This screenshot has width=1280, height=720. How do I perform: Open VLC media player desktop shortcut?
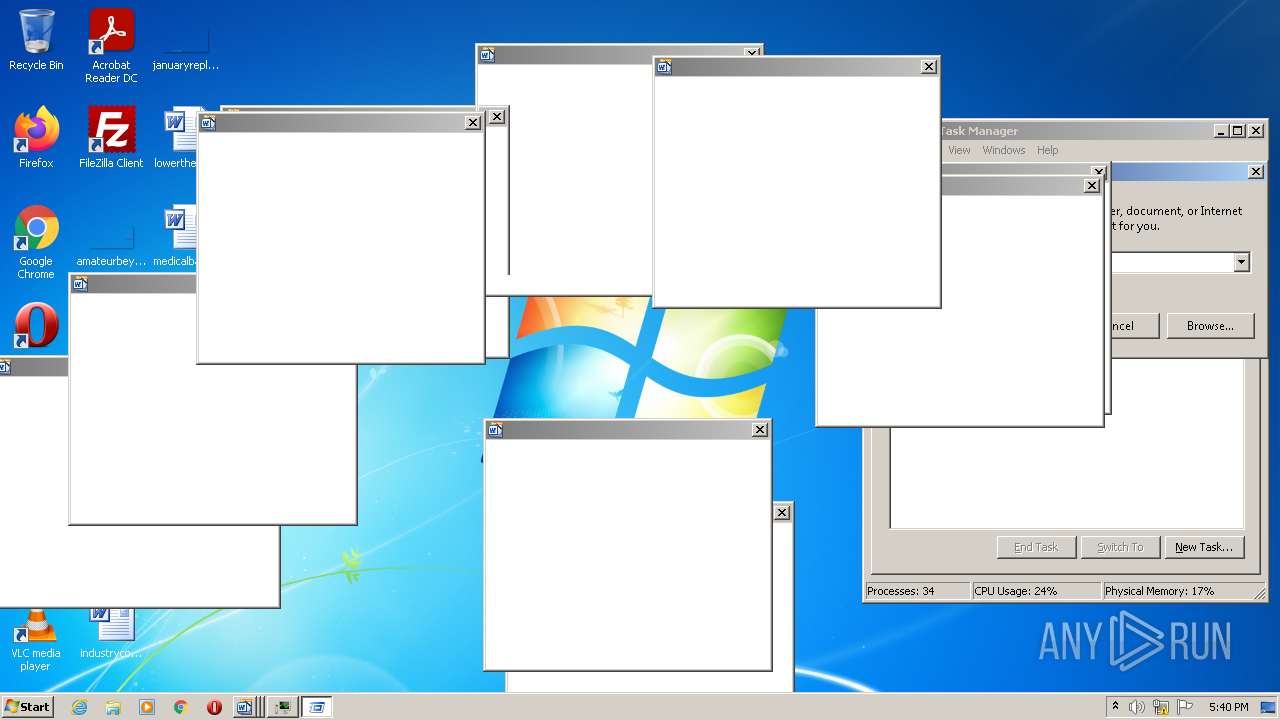click(36, 640)
